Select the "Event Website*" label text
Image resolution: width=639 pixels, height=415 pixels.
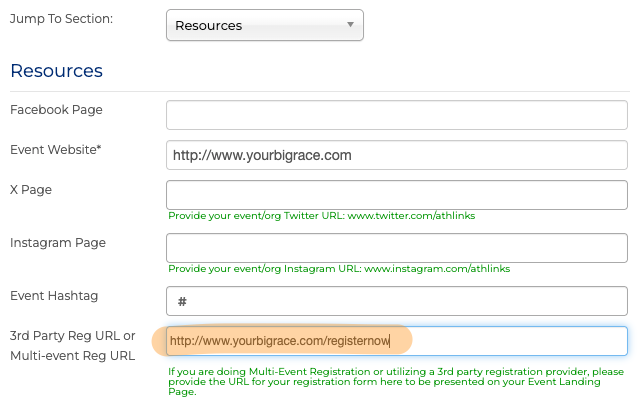click(x=56, y=149)
